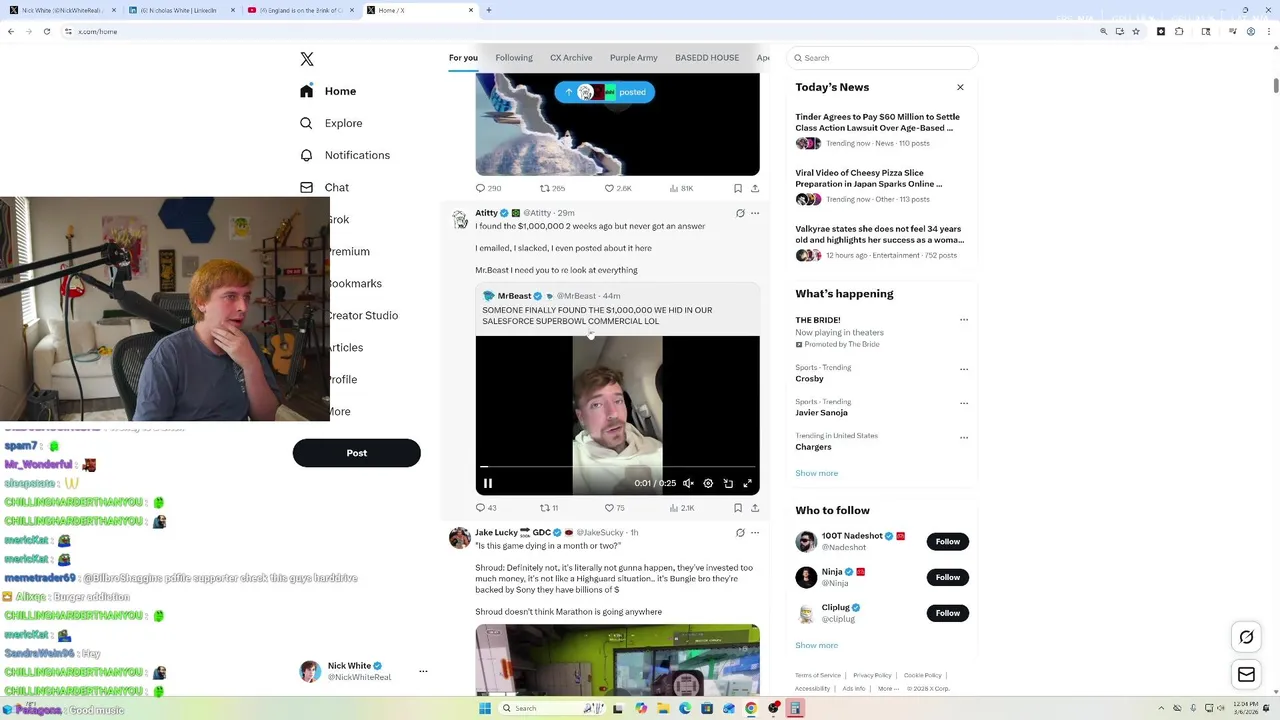The width and height of the screenshot is (1280, 720).
Task: Focus the X Search box
Action: 883,58
